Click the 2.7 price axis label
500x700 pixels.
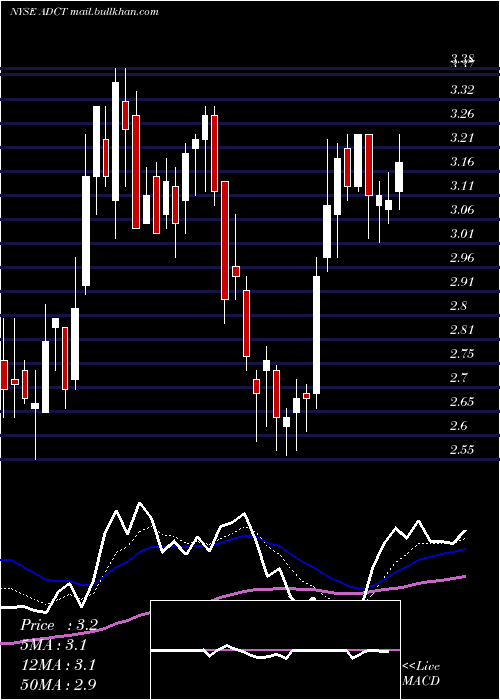click(459, 378)
